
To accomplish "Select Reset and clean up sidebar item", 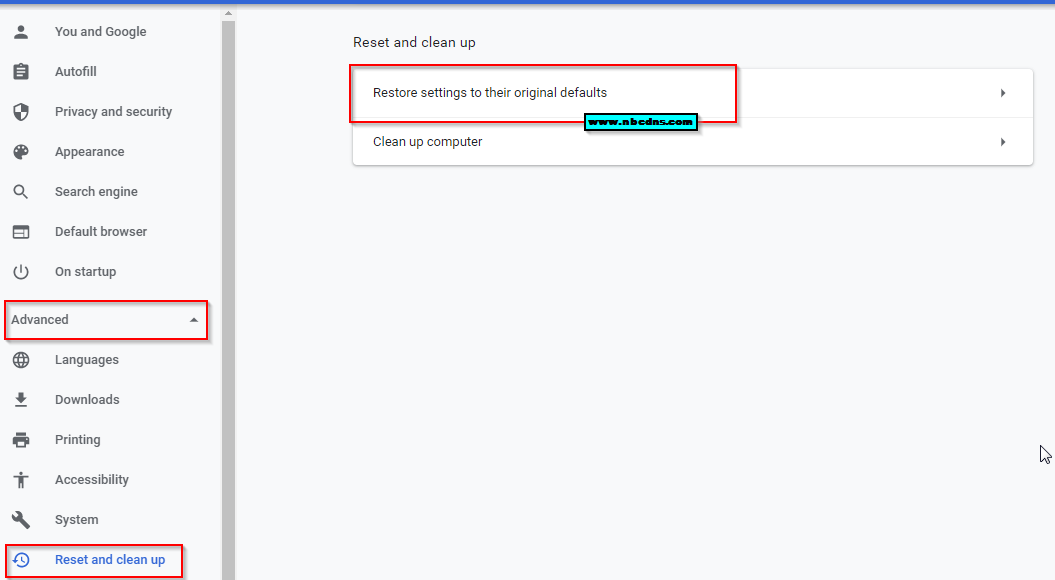I will 109,560.
